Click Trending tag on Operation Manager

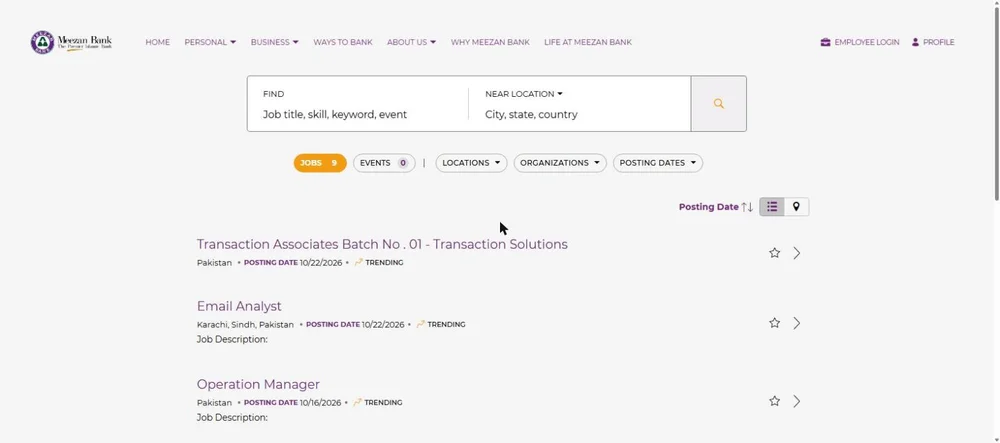[x=378, y=403]
